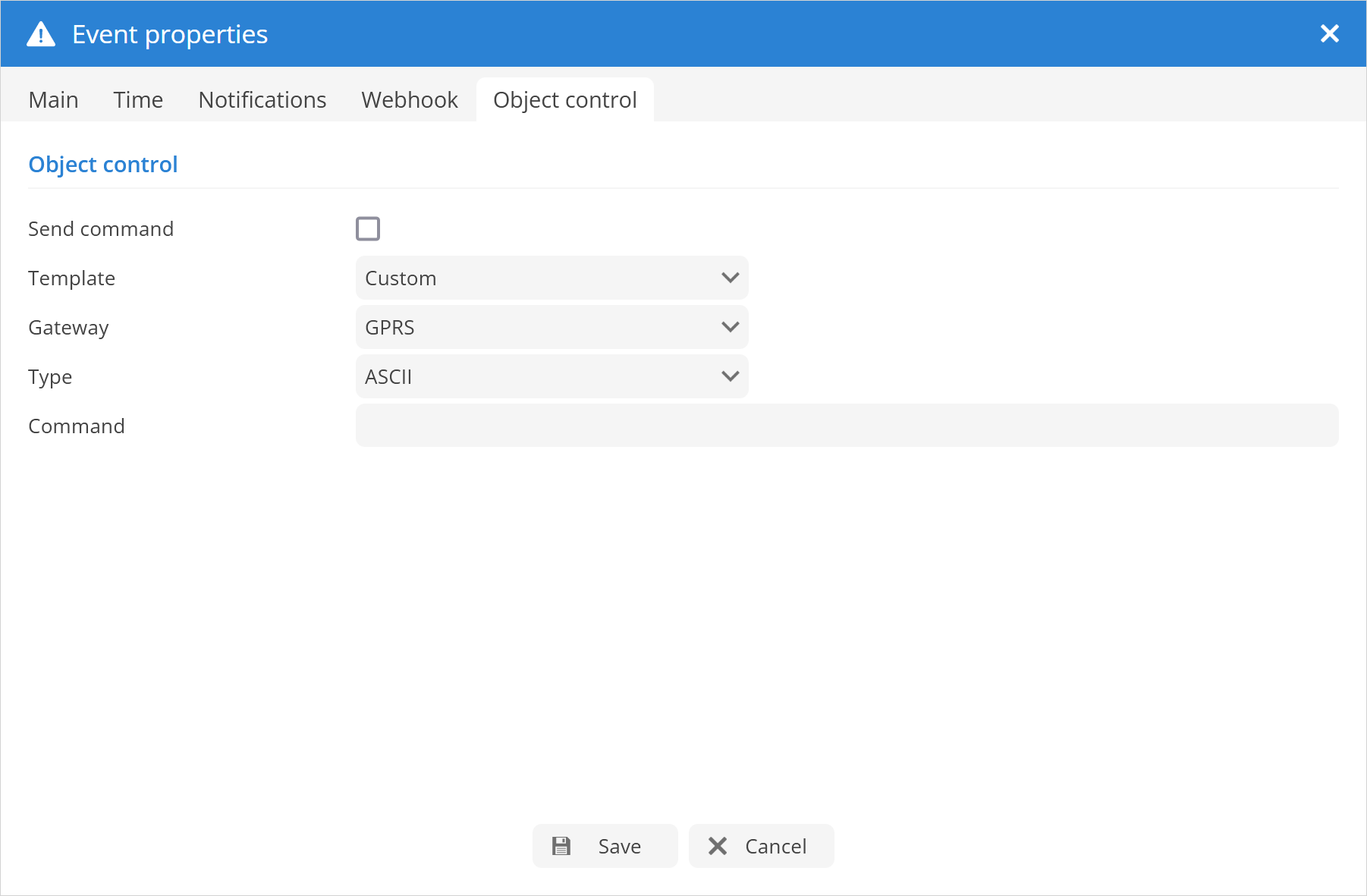Click the Send command label text

coord(101,229)
